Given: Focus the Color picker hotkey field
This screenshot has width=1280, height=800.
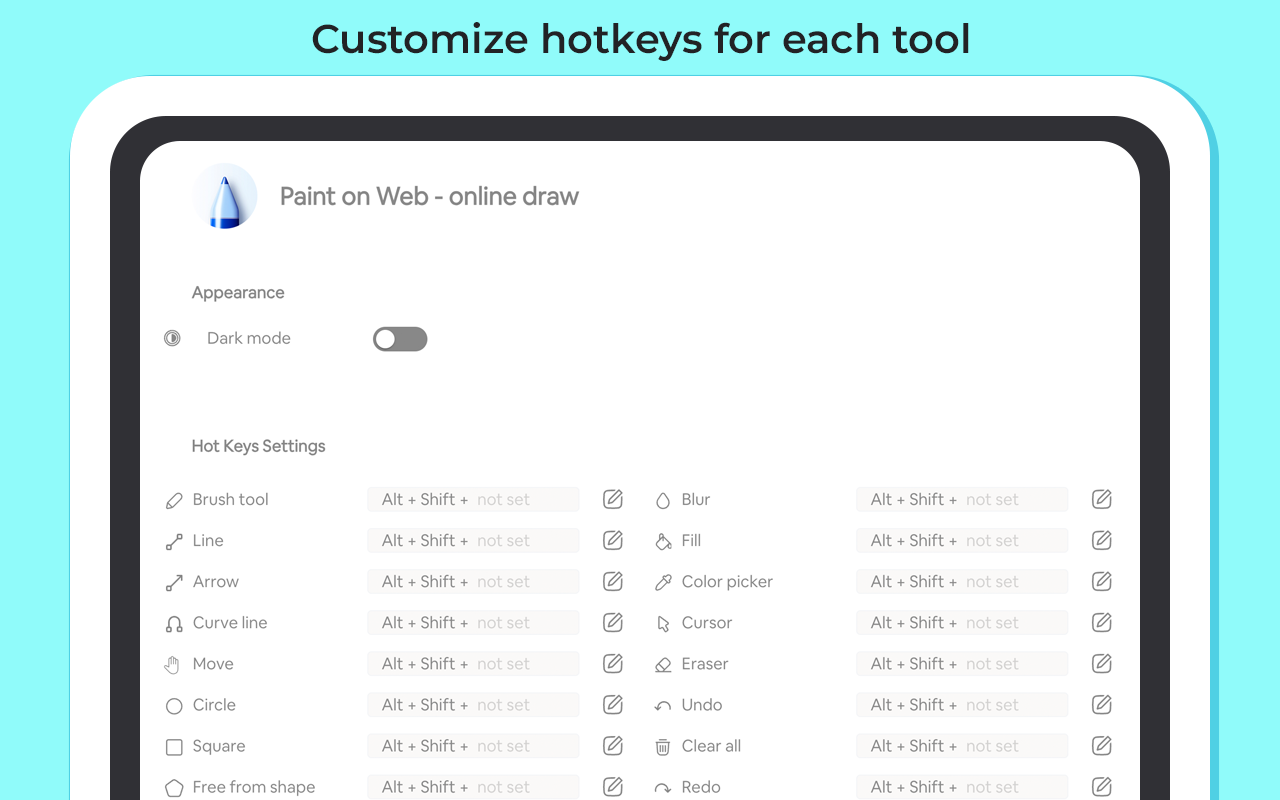Looking at the screenshot, I should point(962,581).
